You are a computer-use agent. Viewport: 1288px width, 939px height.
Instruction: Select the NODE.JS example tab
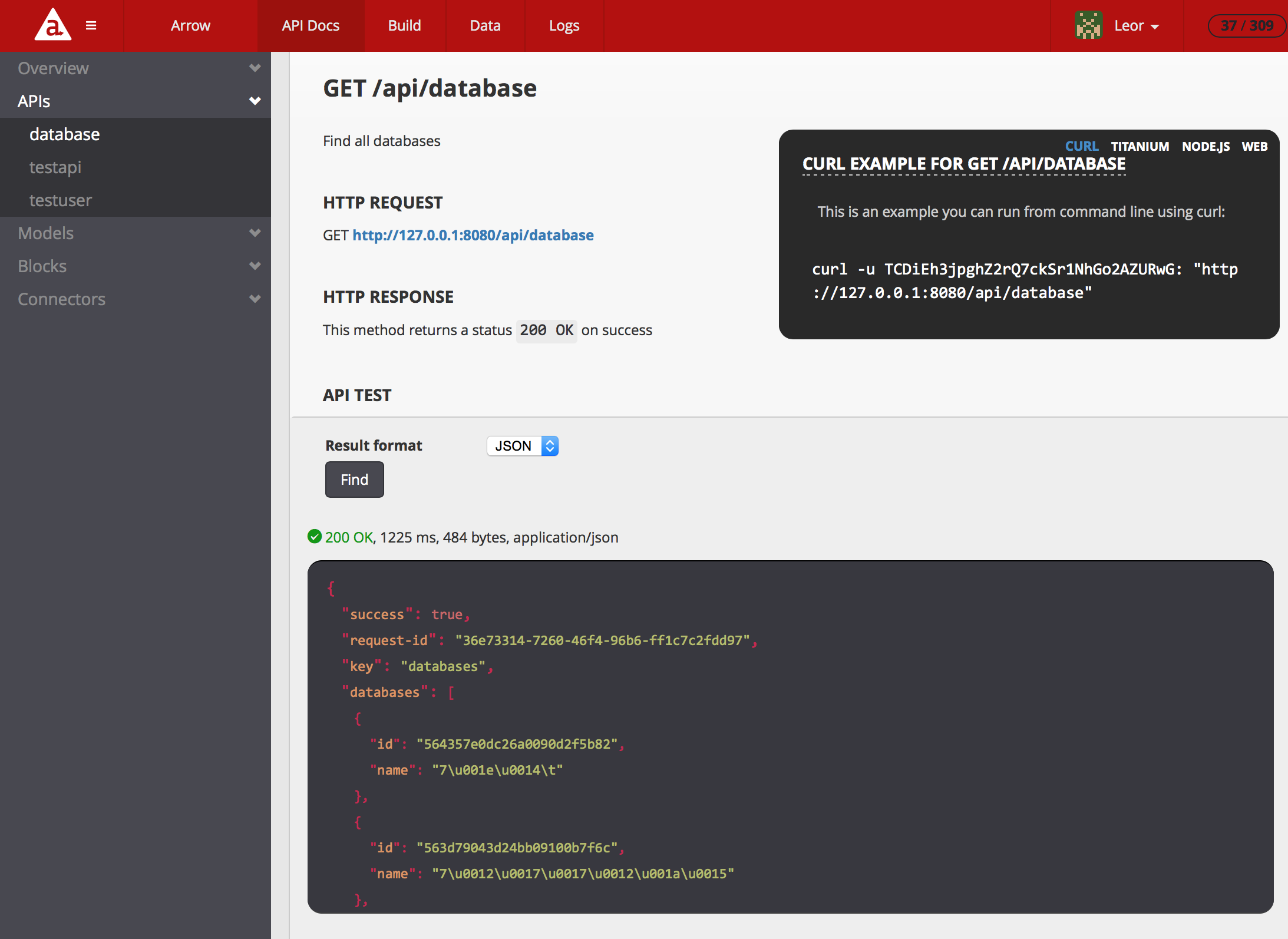tap(1206, 146)
